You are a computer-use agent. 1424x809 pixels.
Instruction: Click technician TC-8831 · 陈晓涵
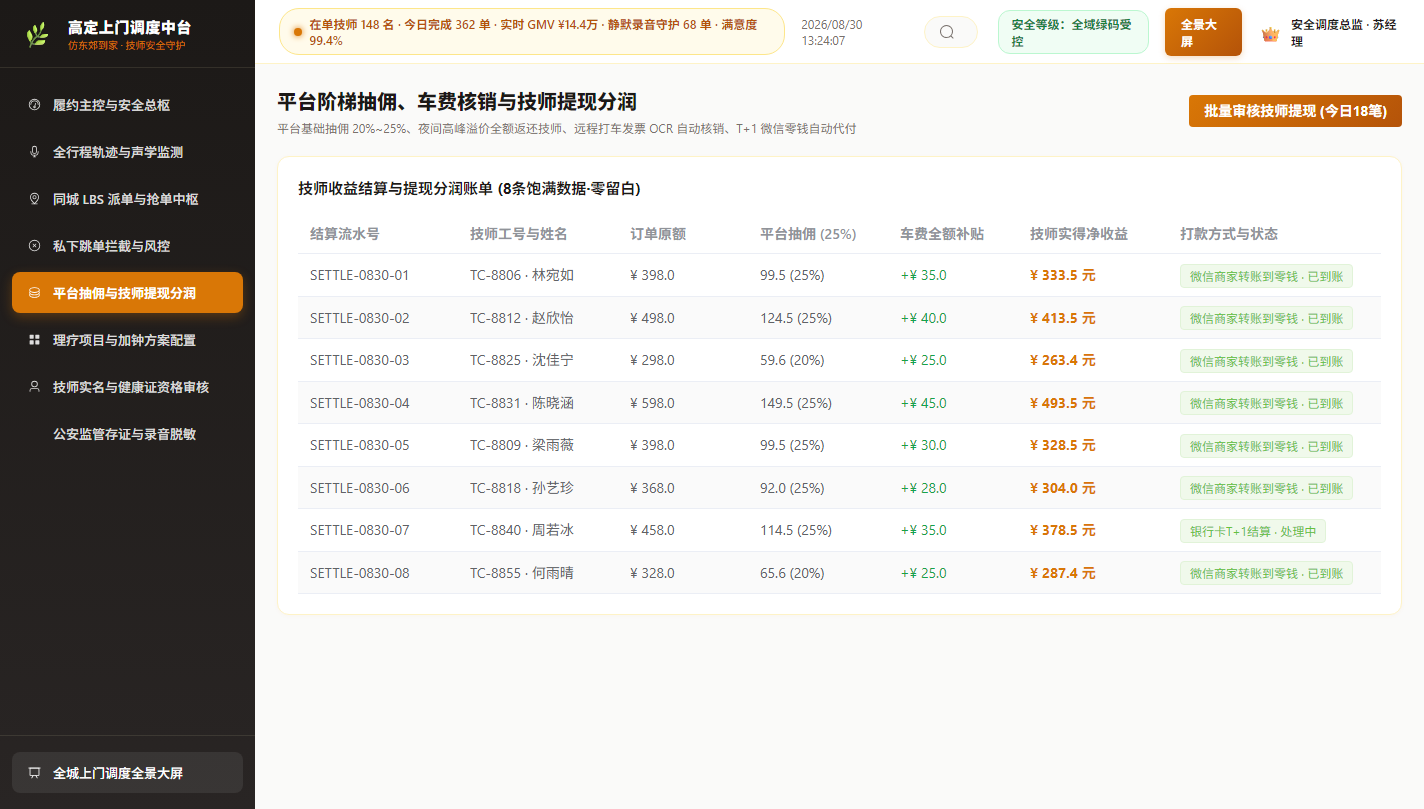tap(522, 403)
